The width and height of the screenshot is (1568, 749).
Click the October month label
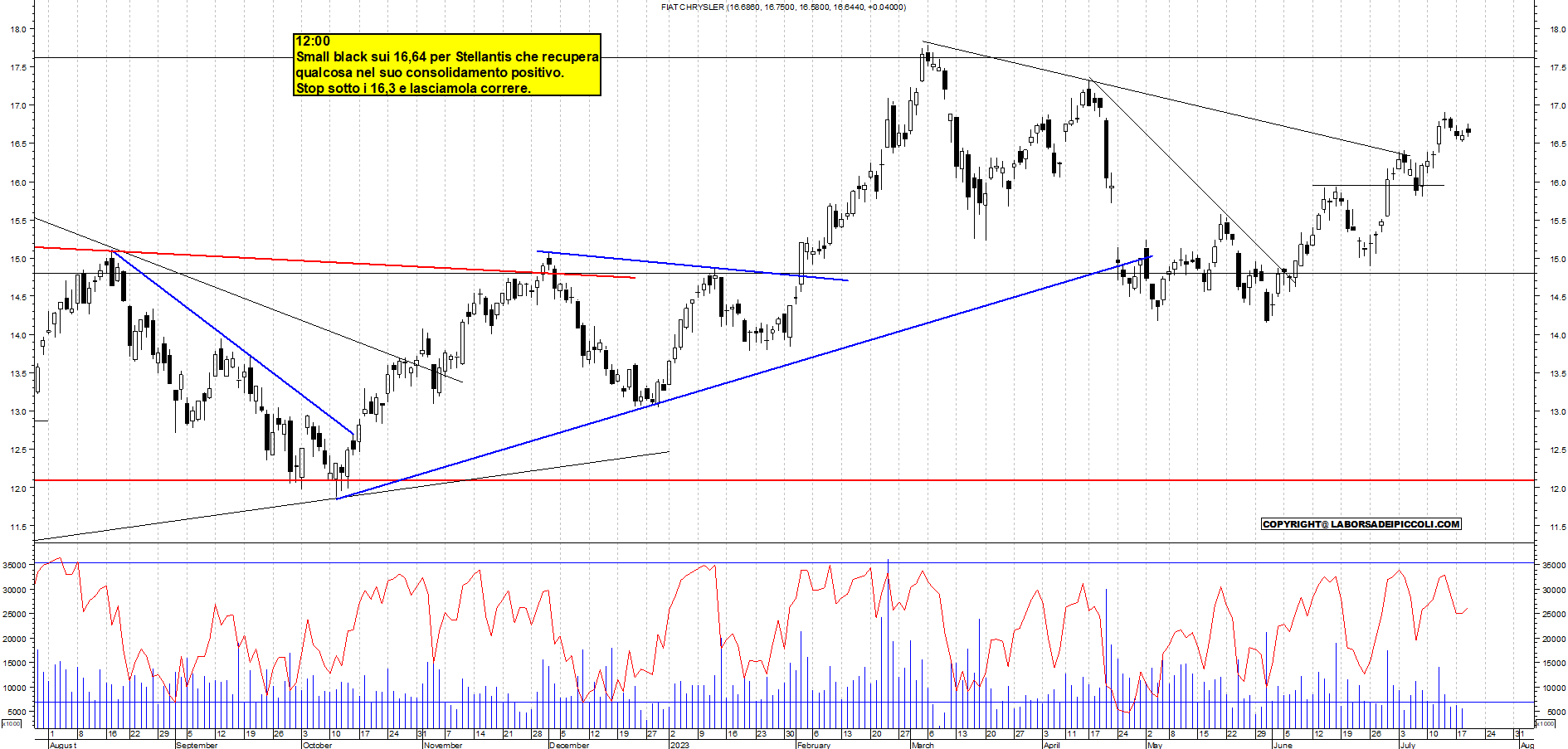pos(317,745)
